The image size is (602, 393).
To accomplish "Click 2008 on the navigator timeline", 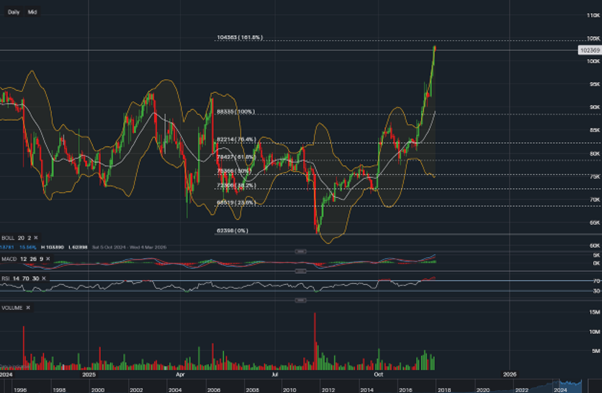I will pos(252,390).
